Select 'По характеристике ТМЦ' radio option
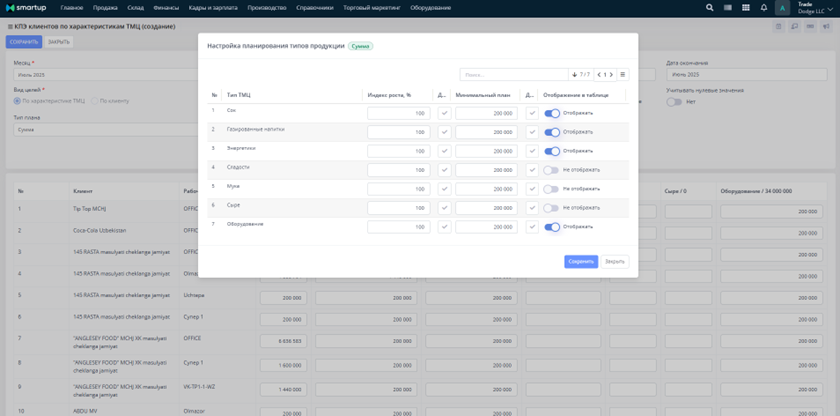 (x=17, y=101)
